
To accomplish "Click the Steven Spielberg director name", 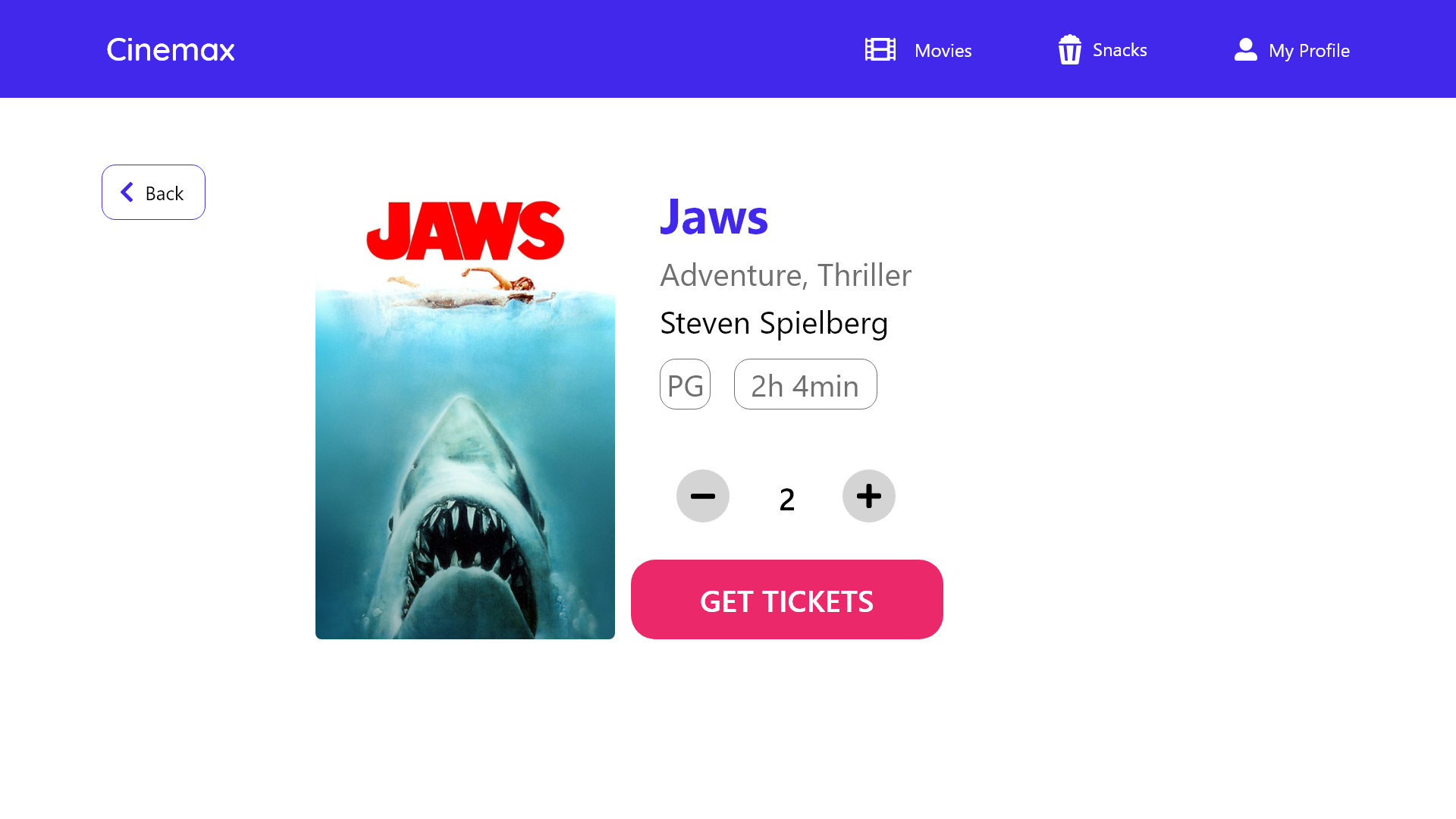I will [x=773, y=323].
